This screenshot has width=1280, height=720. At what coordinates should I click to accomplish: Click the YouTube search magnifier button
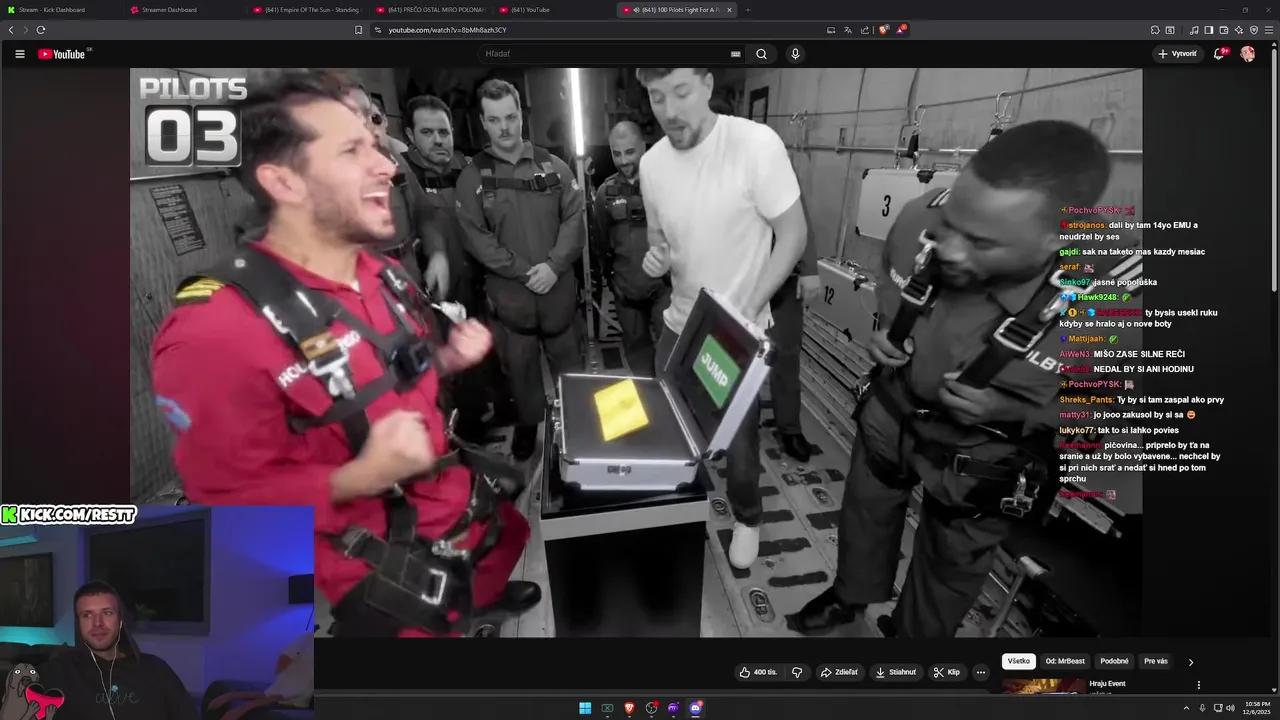(x=761, y=54)
